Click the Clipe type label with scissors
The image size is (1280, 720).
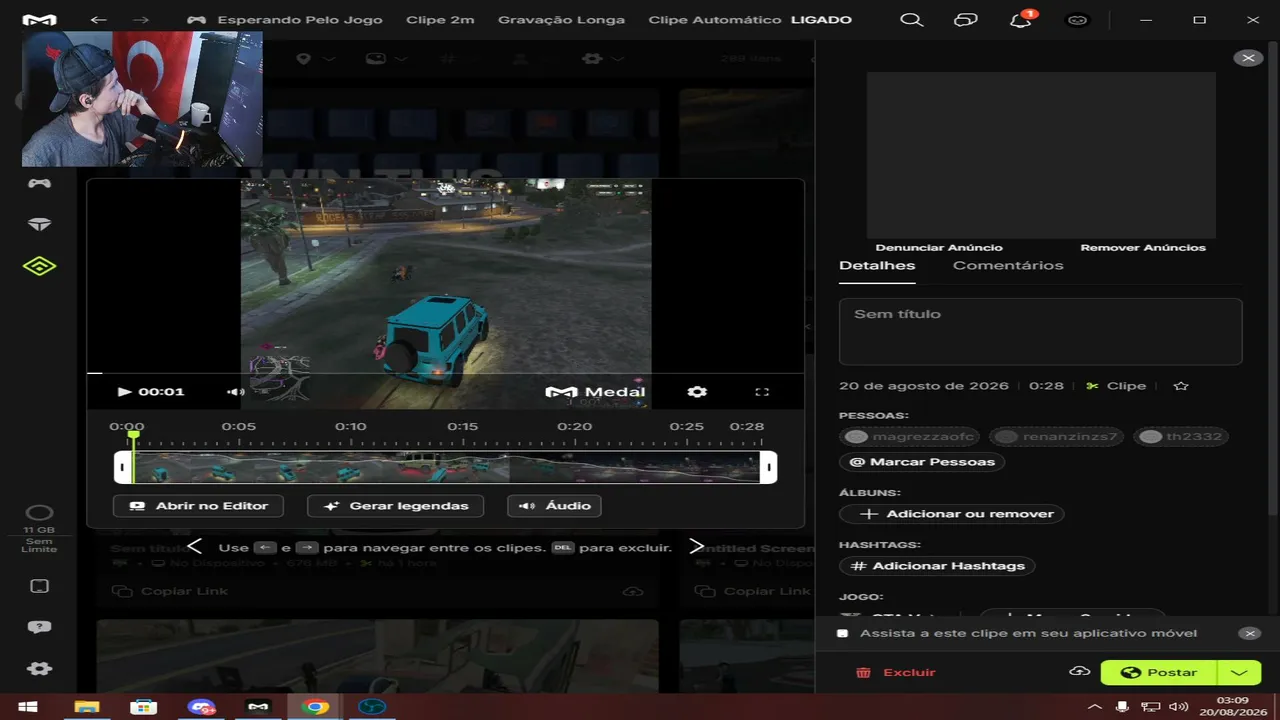pyautogui.click(x=1116, y=386)
